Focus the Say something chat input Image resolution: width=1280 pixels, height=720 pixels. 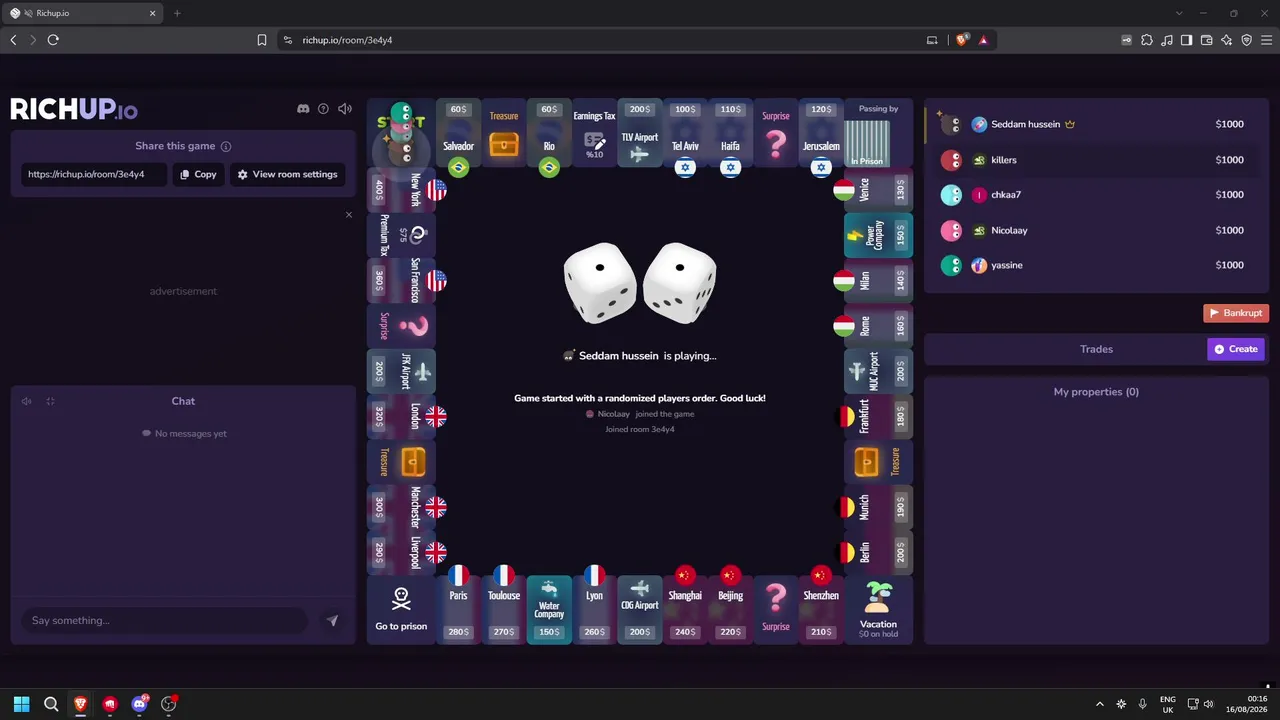click(x=165, y=621)
